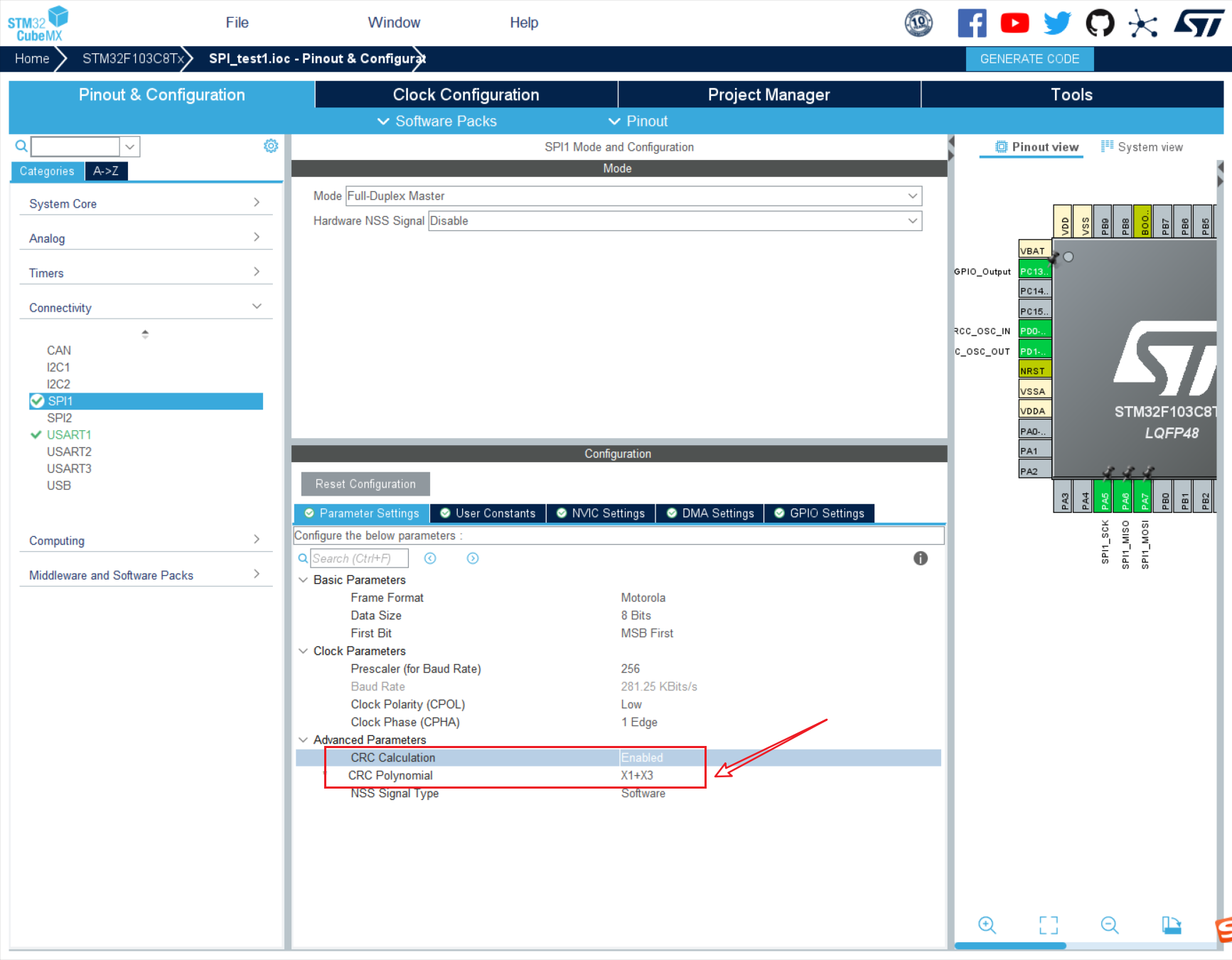The image size is (1232, 960).
Task: Open the Help menu
Action: pos(524,23)
